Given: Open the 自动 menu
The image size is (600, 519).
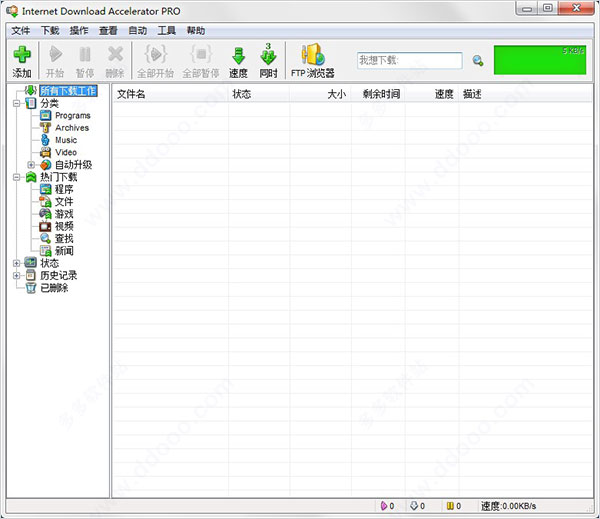Looking at the screenshot, I should tap(138, 31).
